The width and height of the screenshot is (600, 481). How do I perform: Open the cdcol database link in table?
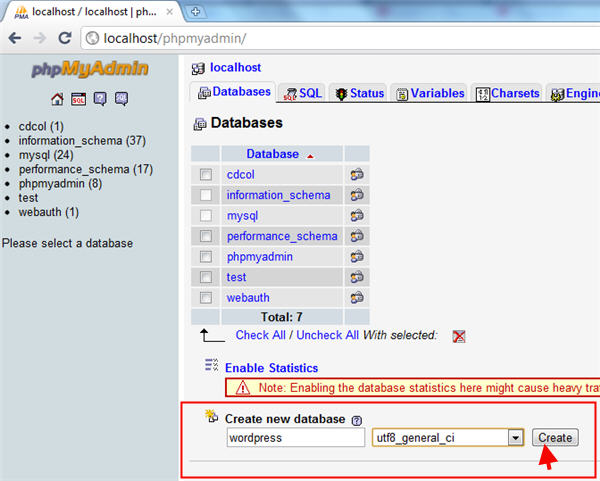(240, 174)
